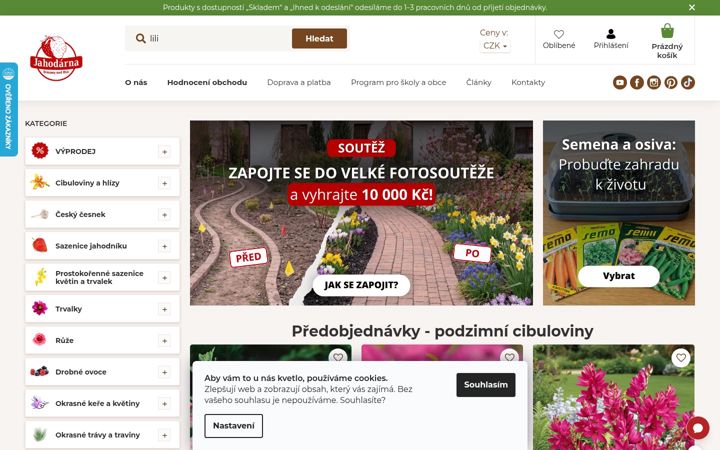720x450 pixels.
Task: Open the YouTube social icon
Action: point(619,83)
